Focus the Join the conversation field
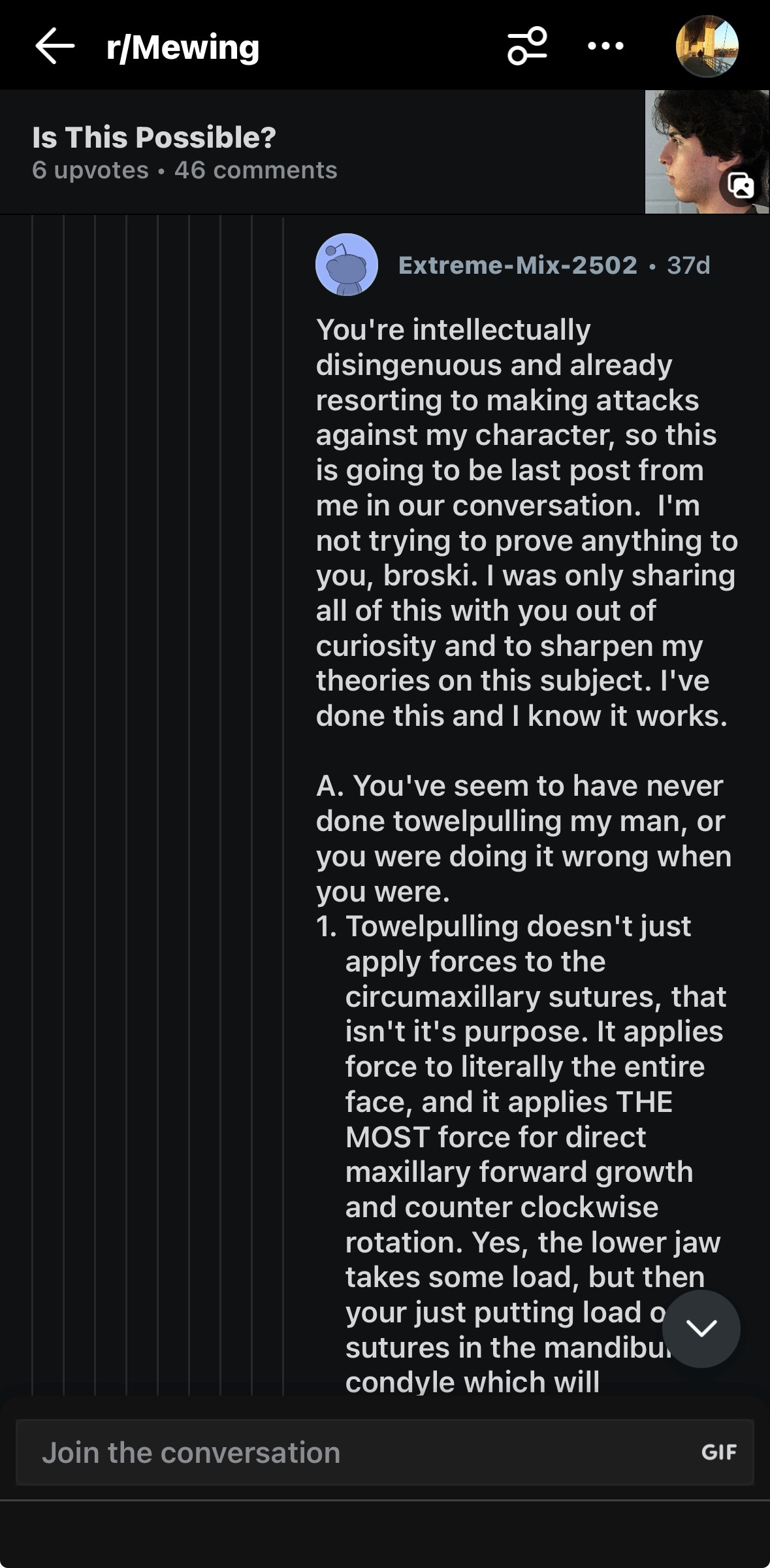 (327, 1452)
